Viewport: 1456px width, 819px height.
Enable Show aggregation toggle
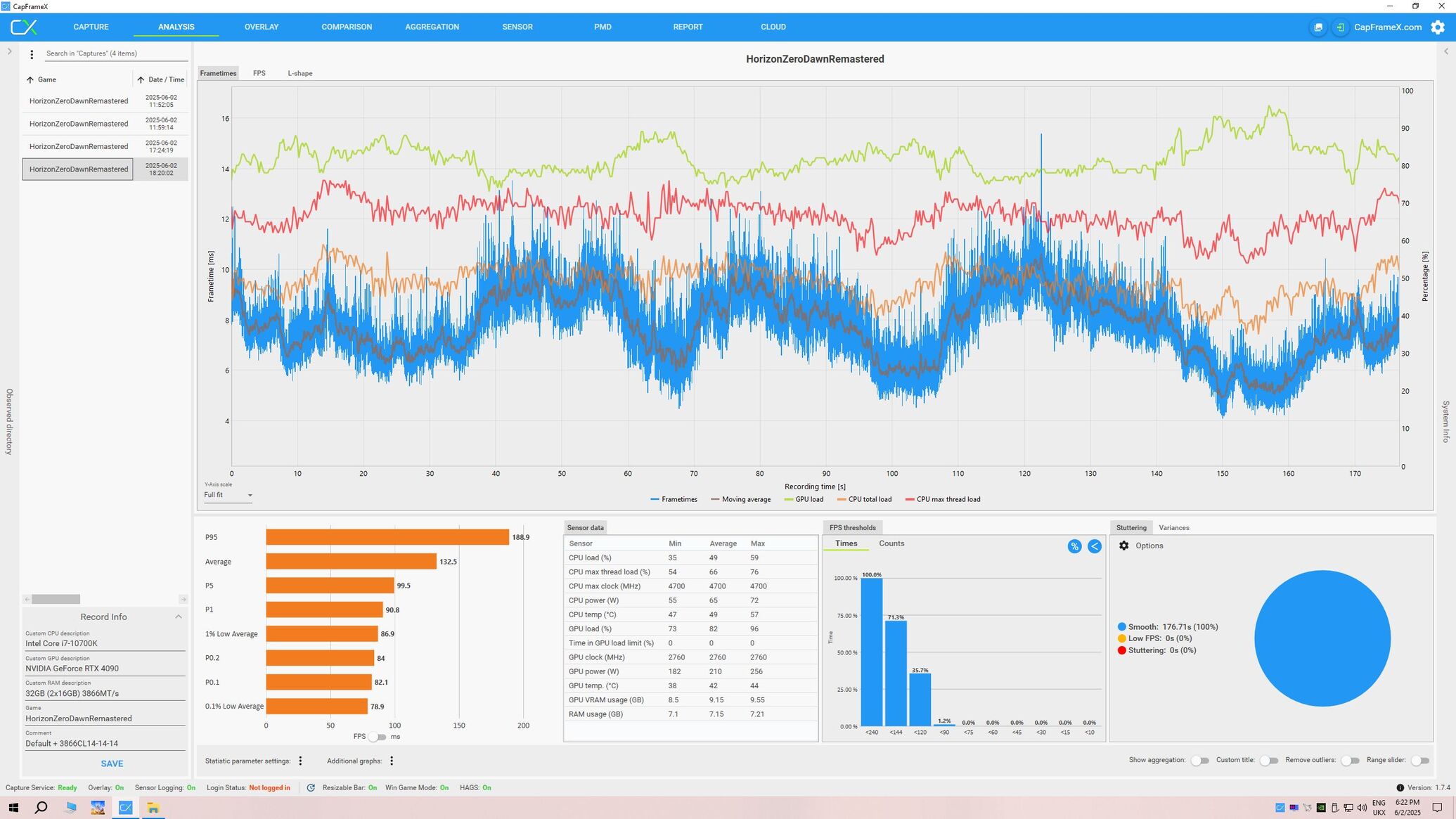[x=1199, y=761]
